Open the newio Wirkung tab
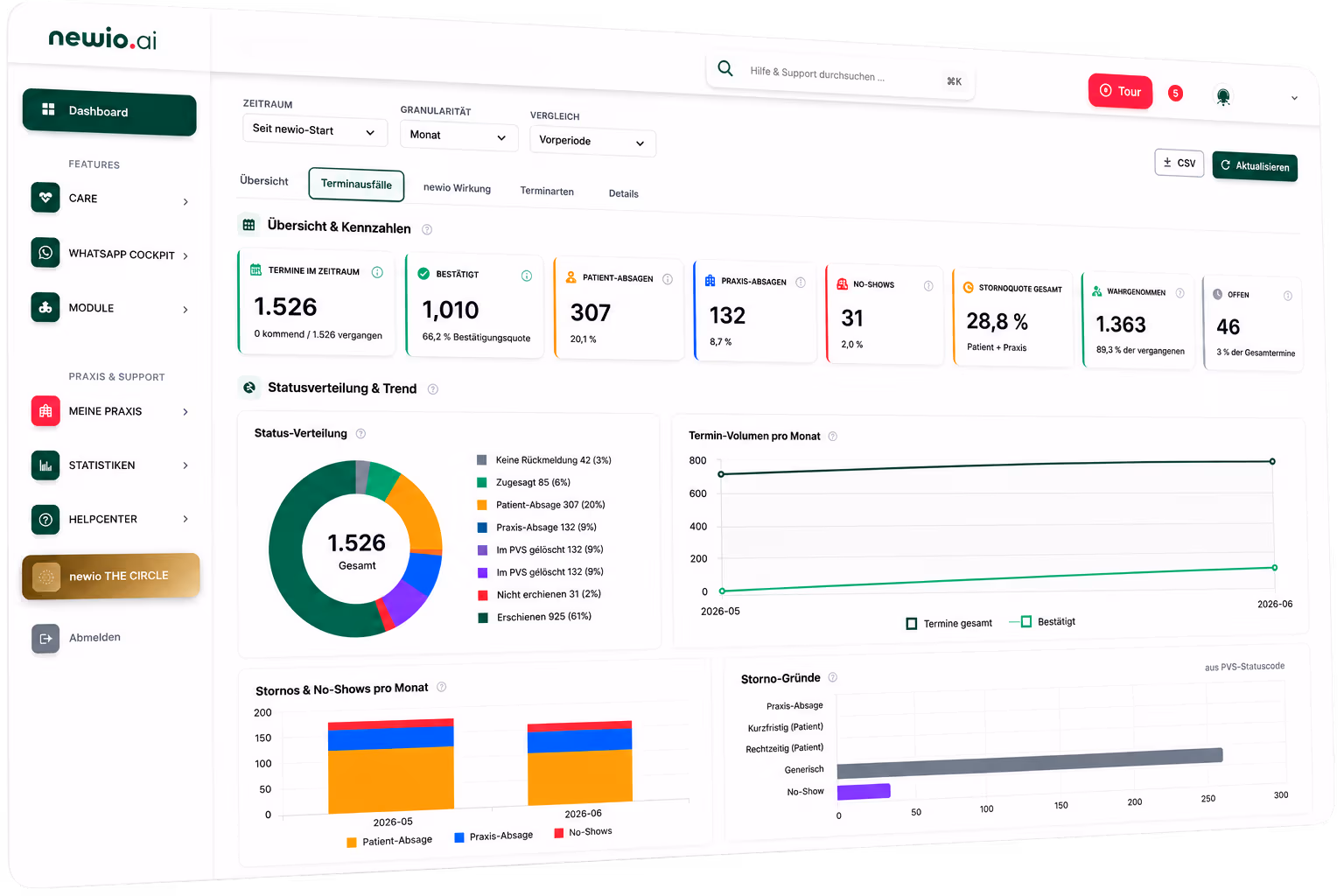1344x896 pixels. (457, 188)
